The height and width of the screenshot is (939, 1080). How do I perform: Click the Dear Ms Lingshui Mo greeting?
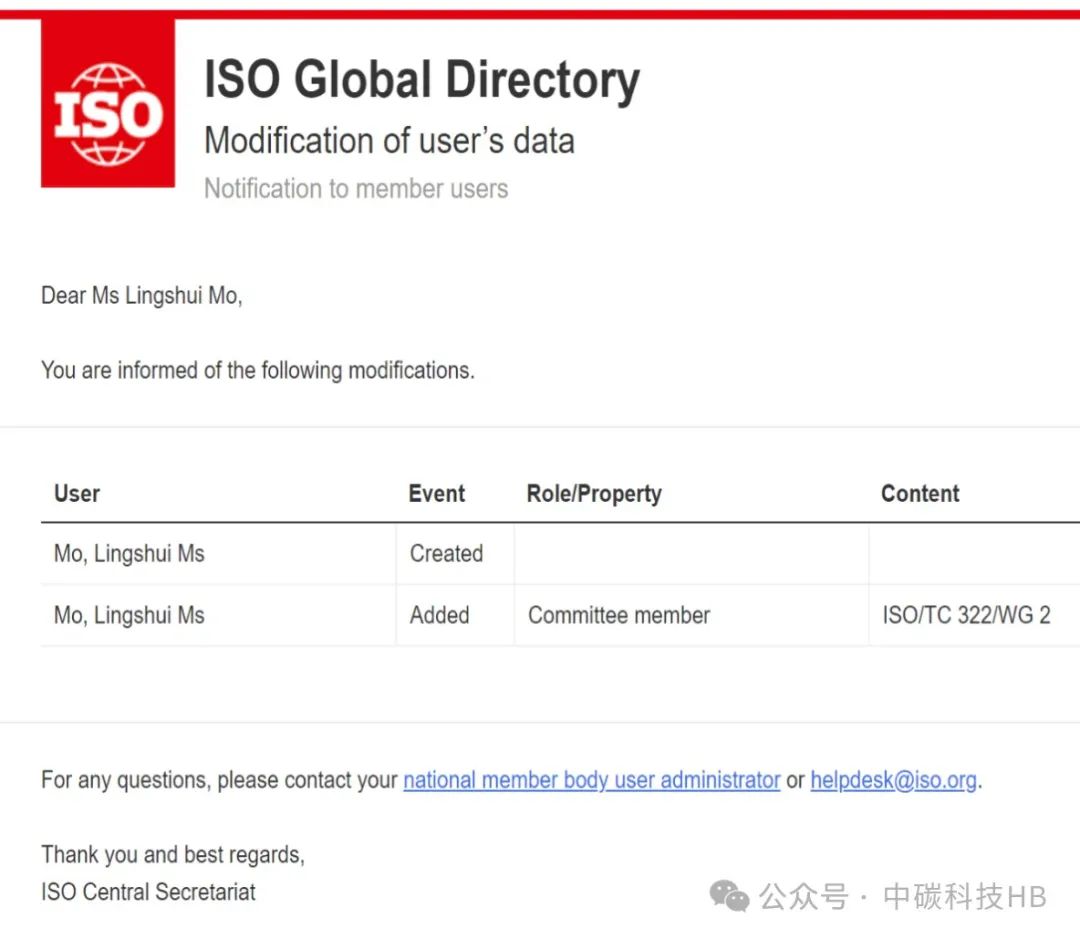[142, 296]
